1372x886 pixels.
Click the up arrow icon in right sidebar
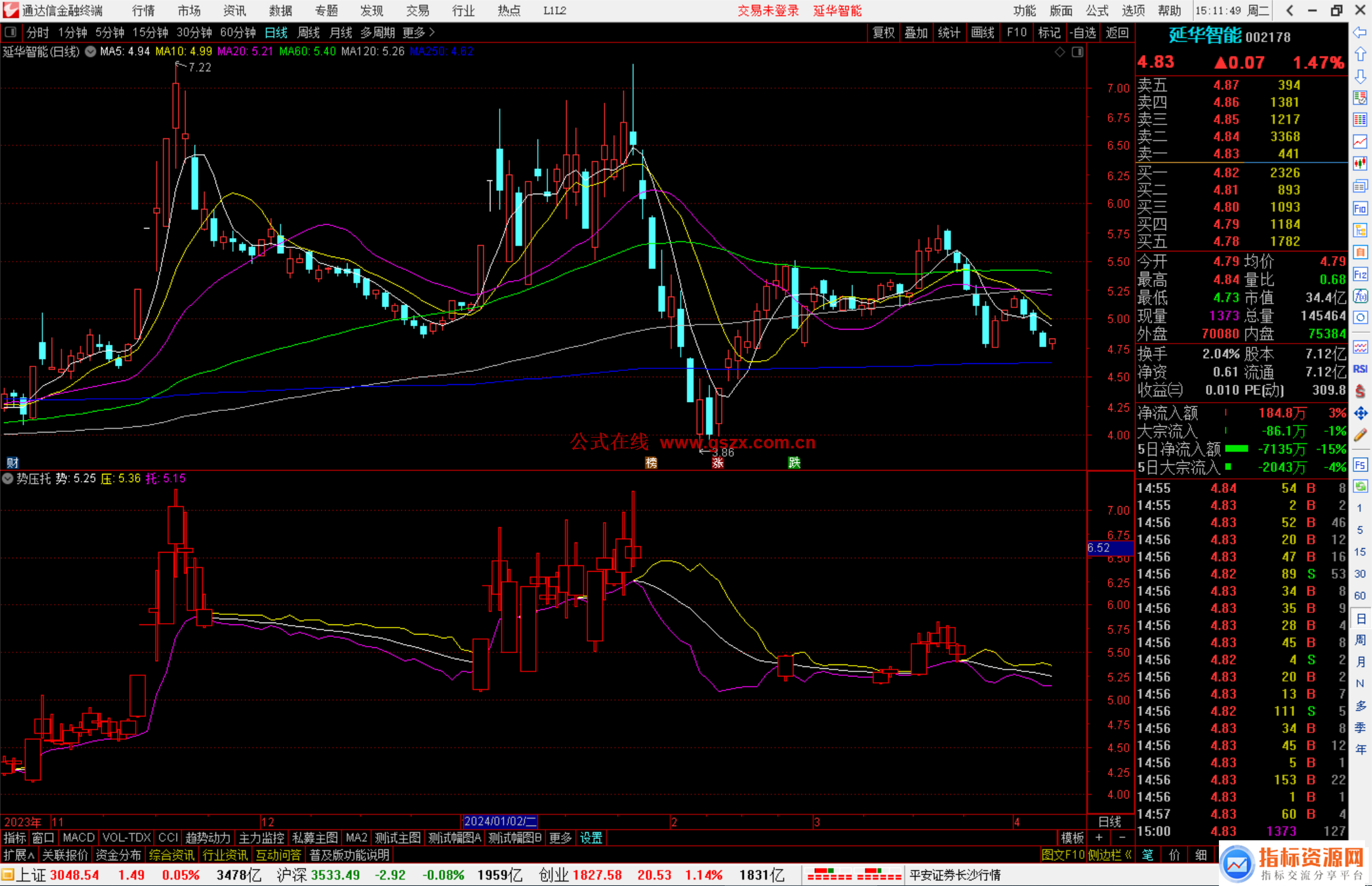(1360, 54)
